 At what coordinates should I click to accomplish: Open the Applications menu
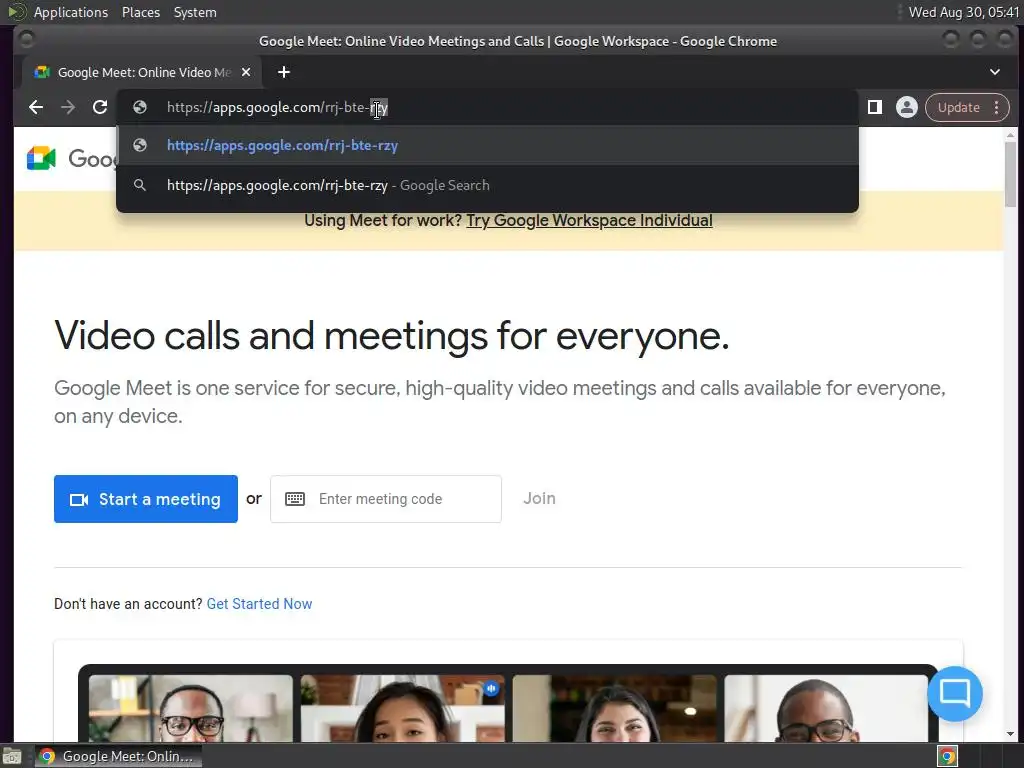click(71, 12)
